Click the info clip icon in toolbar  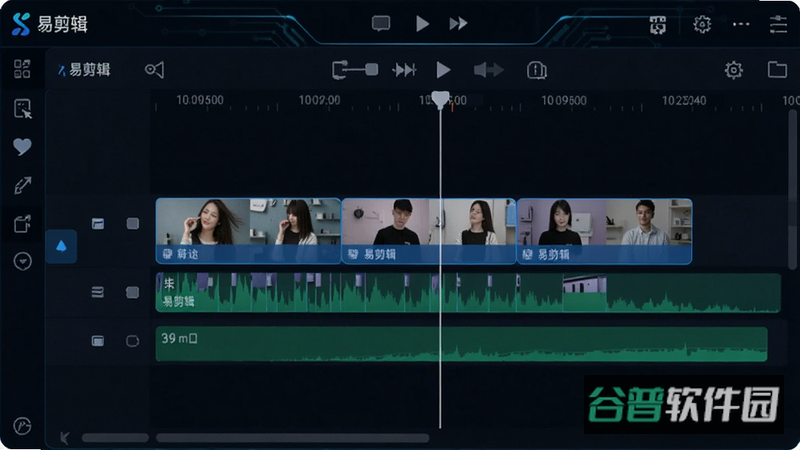point(537,70)
